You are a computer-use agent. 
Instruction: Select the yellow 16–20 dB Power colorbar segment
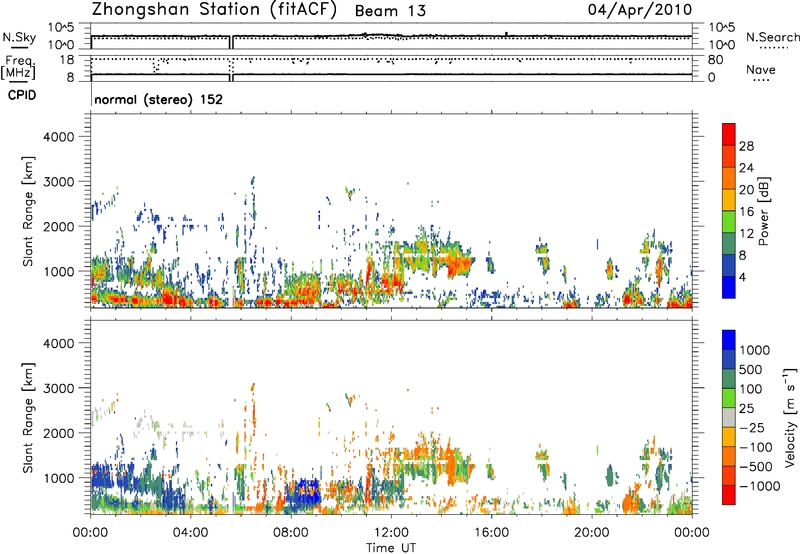729,199
